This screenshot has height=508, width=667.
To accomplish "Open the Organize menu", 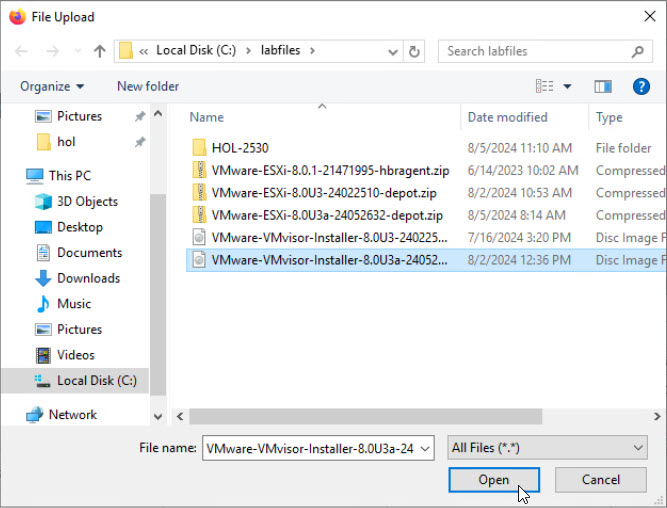I will click(x=51, y=86).
